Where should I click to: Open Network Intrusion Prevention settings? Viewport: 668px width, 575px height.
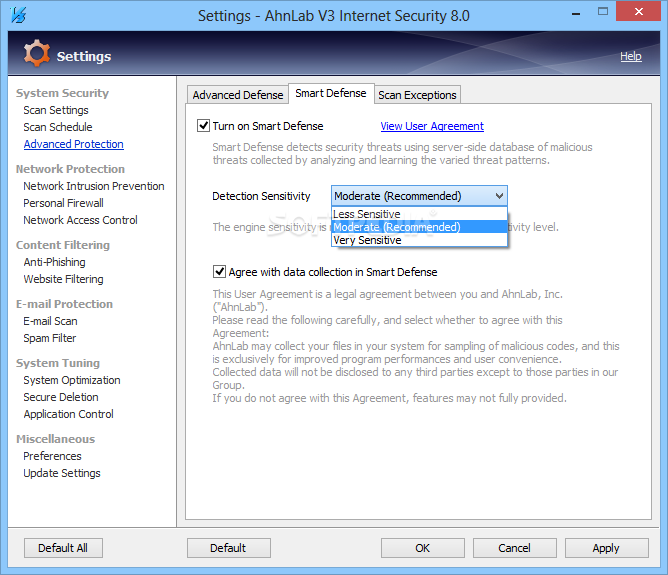[x=94, y=186]
